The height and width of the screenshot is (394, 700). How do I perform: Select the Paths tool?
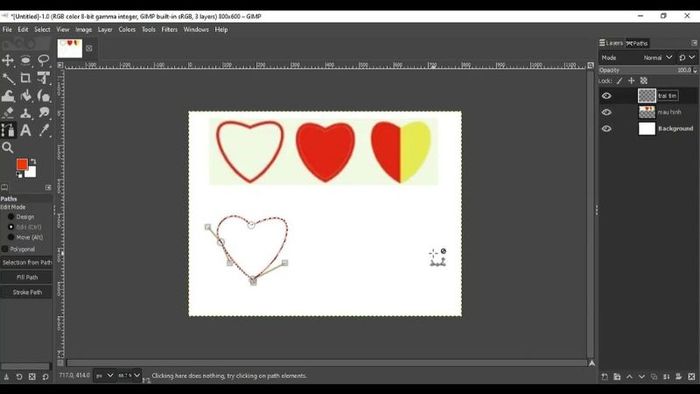(8, 130)
